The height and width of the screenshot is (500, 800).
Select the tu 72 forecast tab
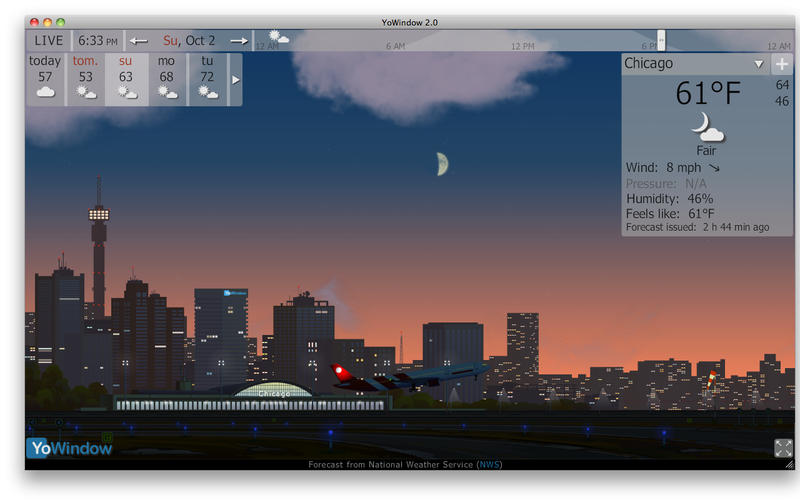click(207, 79)
